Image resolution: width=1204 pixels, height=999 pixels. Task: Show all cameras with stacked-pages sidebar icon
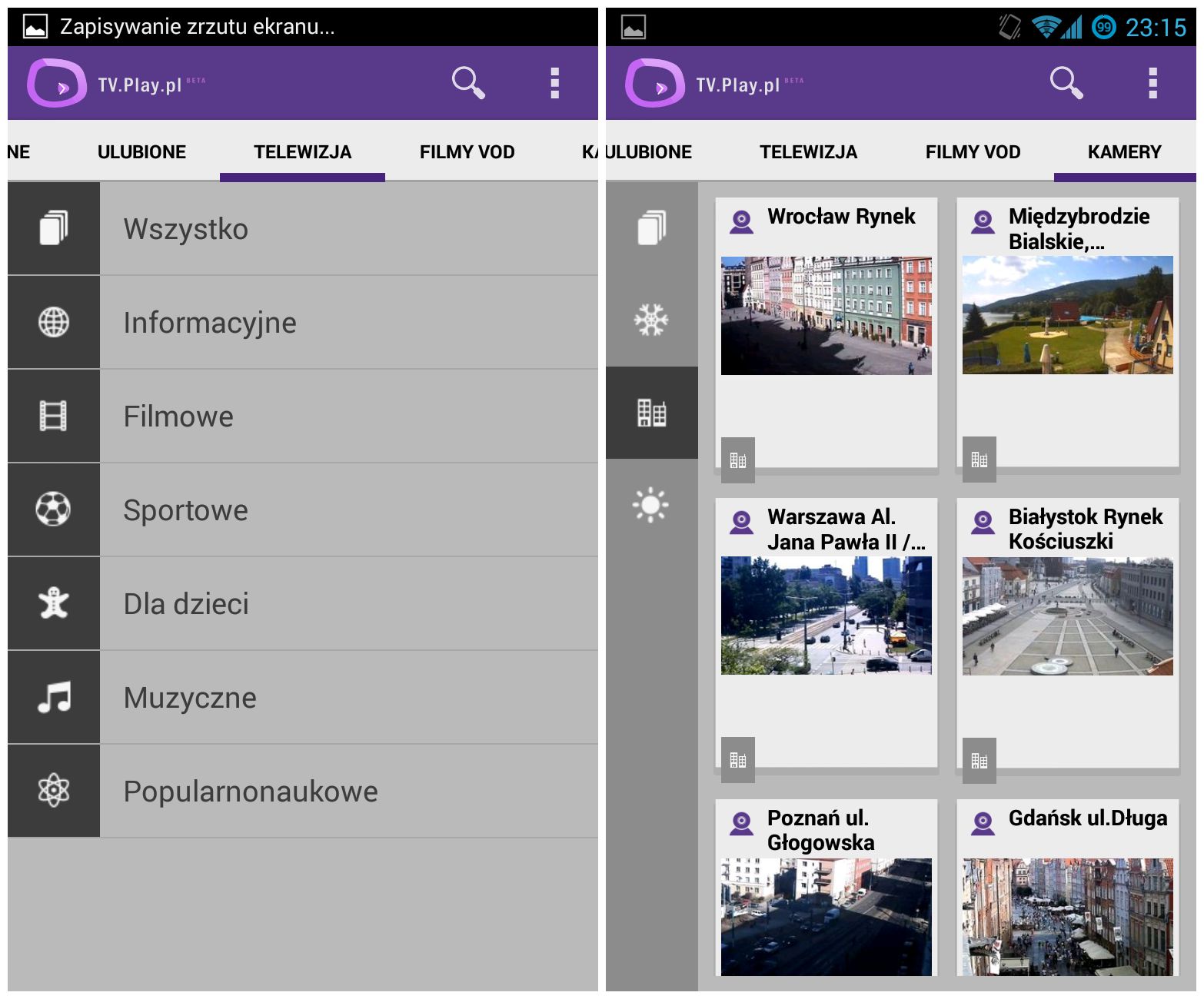(x=652, y=227)
